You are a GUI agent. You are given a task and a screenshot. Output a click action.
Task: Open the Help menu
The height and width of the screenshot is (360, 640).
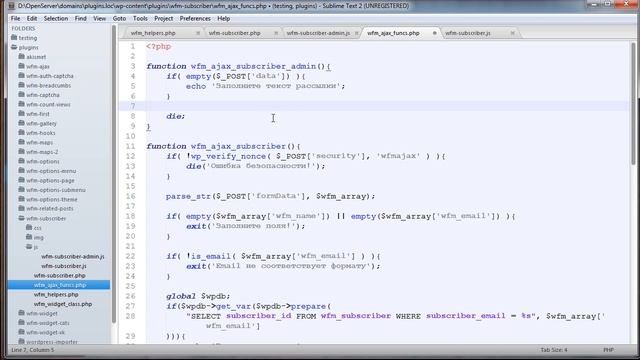coord(223,18)
